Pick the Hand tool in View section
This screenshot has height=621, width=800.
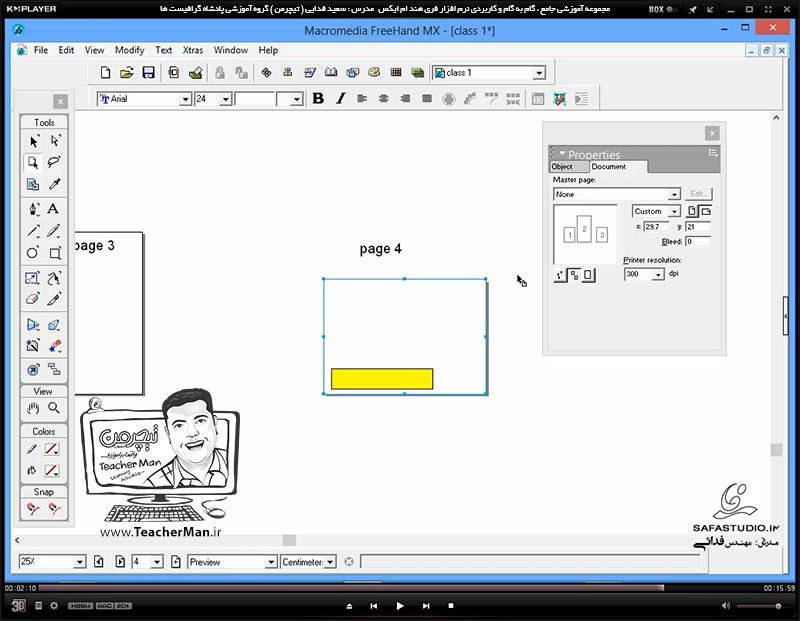click(33, 408)
